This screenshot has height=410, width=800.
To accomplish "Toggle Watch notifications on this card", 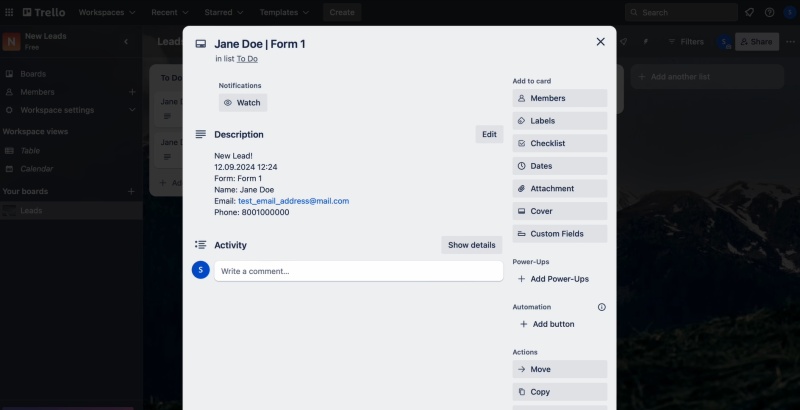I will coord(243,103).
